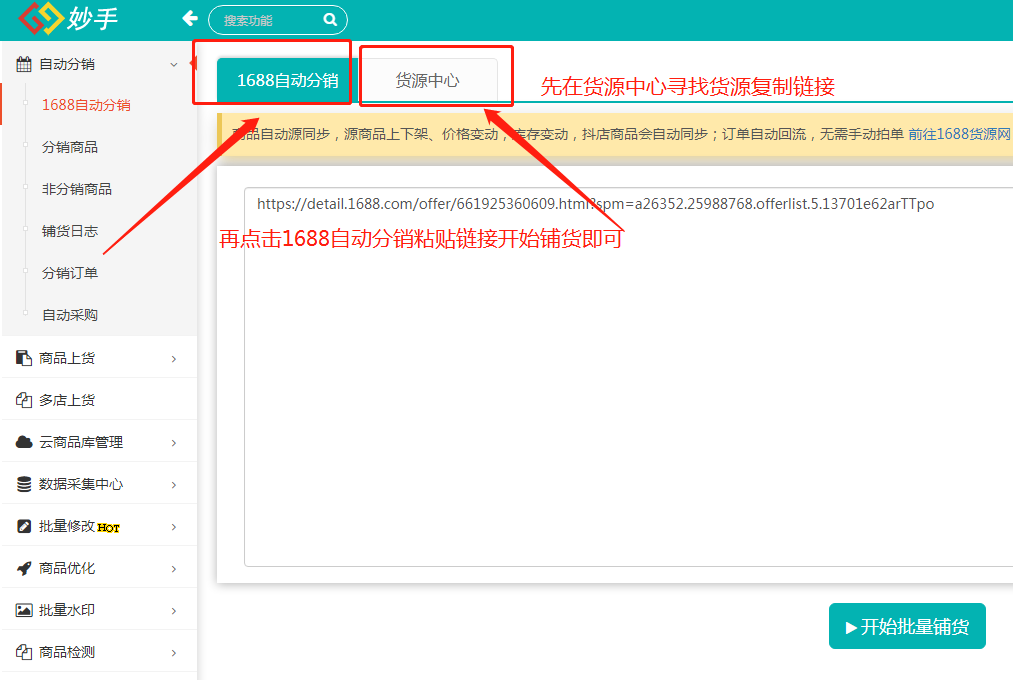Click the HOT badge beside 批量修改
The image size is (1013, 680).
(109, 528)
